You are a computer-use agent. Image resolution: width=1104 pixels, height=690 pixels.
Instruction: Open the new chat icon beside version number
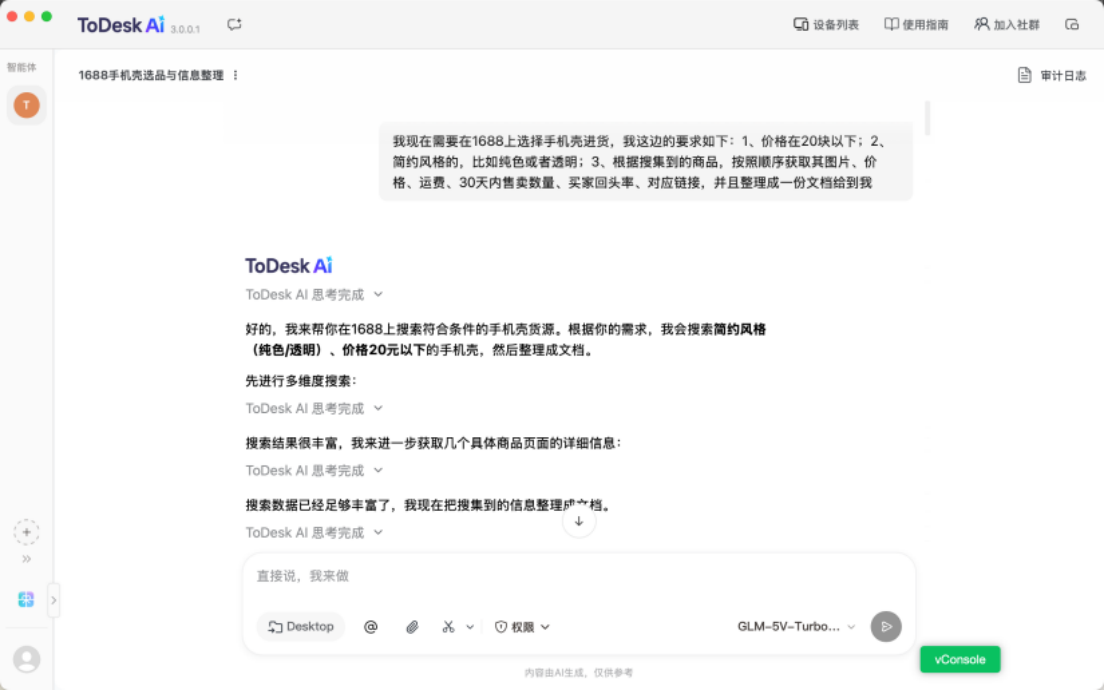[x=234, y=25]
